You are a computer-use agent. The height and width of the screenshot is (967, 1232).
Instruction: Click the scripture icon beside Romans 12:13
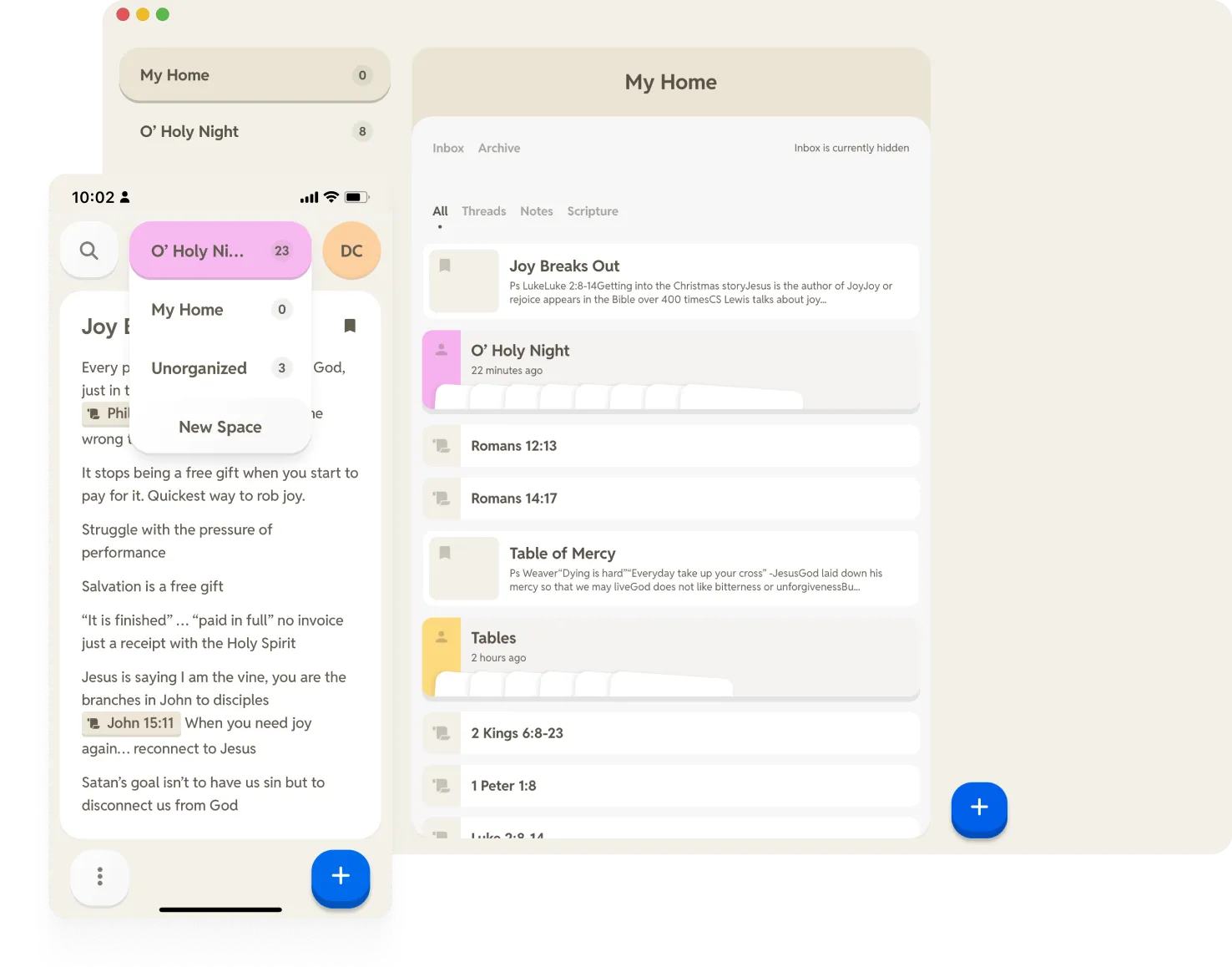pos(441,445)
